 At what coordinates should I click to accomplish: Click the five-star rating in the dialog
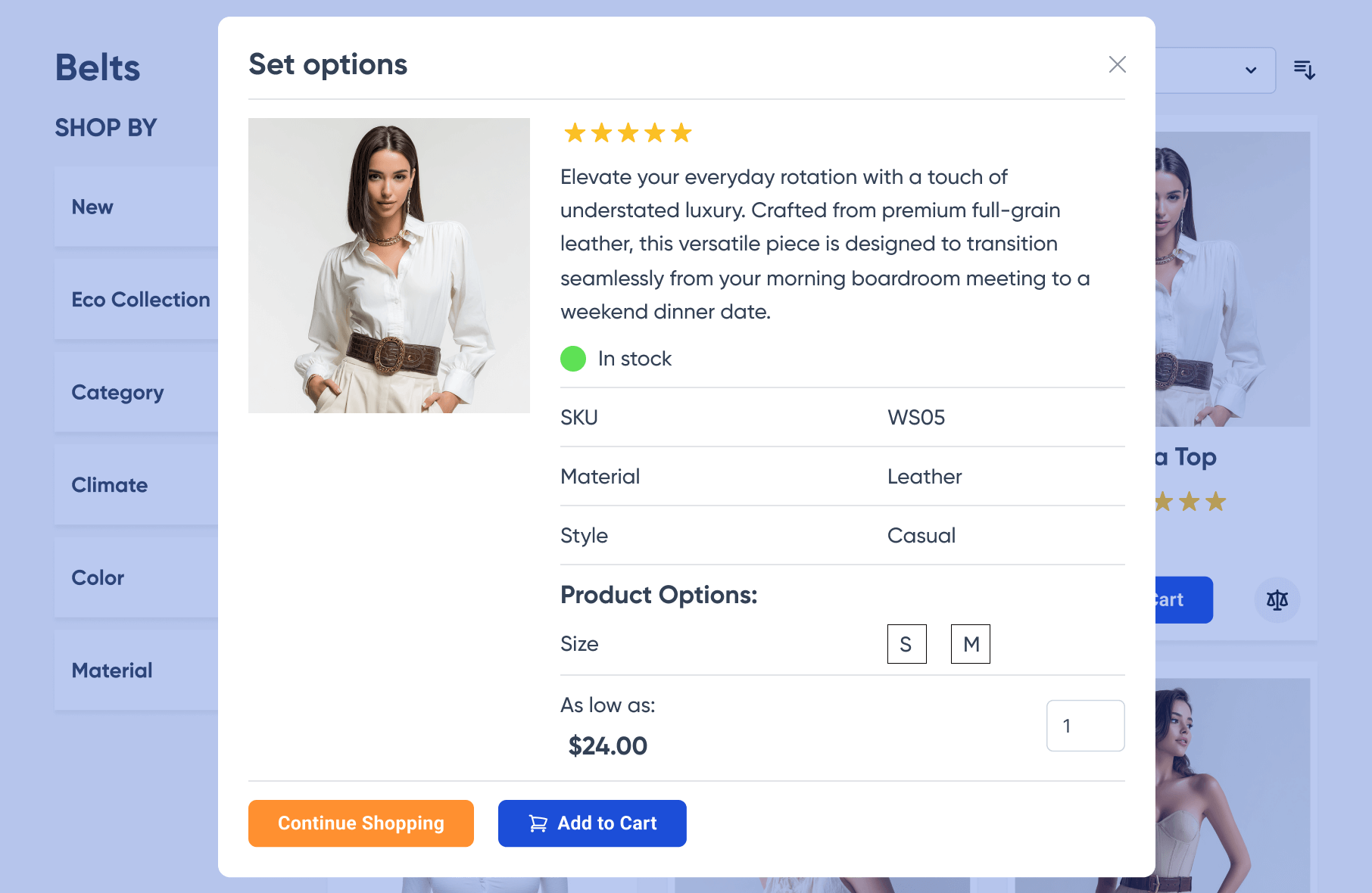pyautogui.click(x=628, y=133)
